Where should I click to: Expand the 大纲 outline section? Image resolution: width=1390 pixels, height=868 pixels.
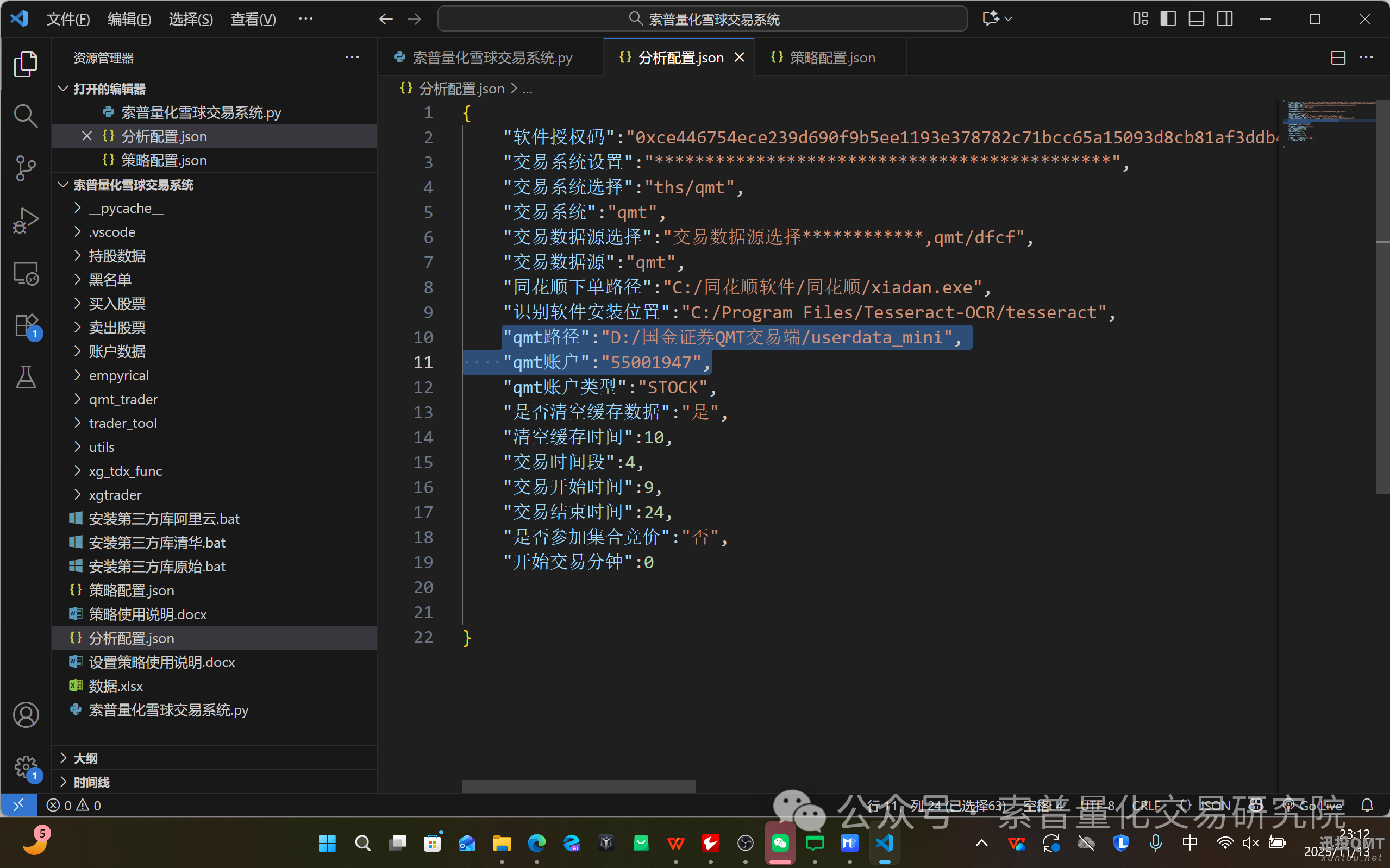[x=85, y=758]
